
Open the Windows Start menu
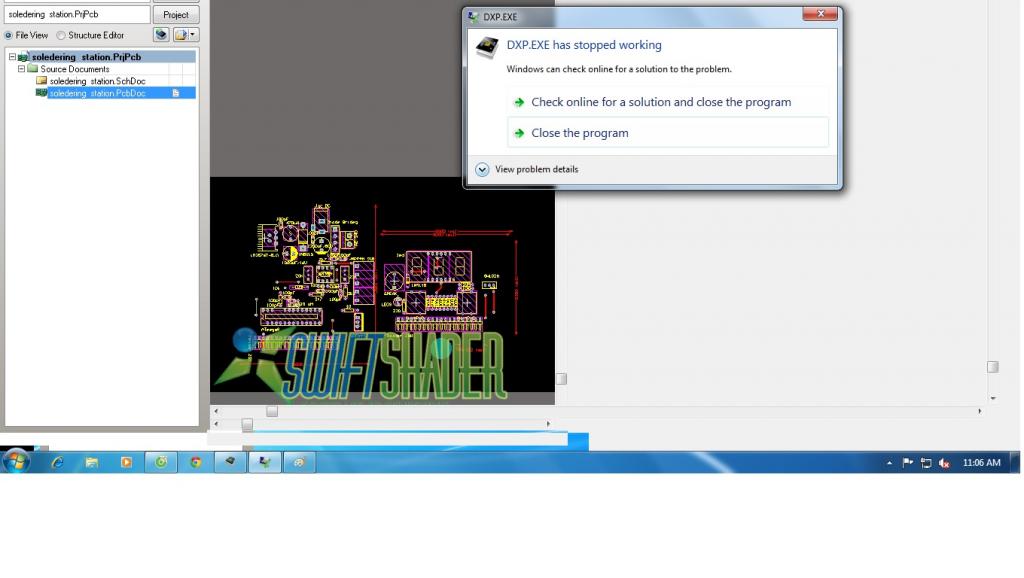(16, 462)
